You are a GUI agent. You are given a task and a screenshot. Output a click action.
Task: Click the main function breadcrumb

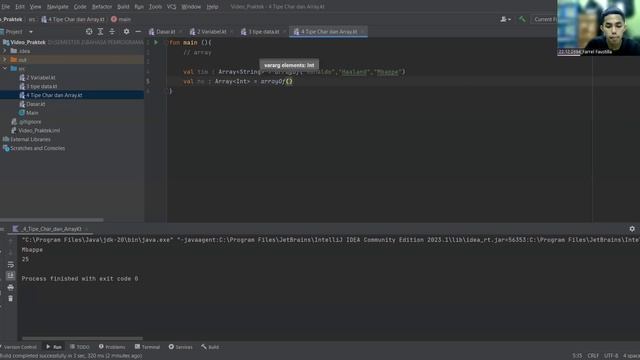(x=121, y=19)
